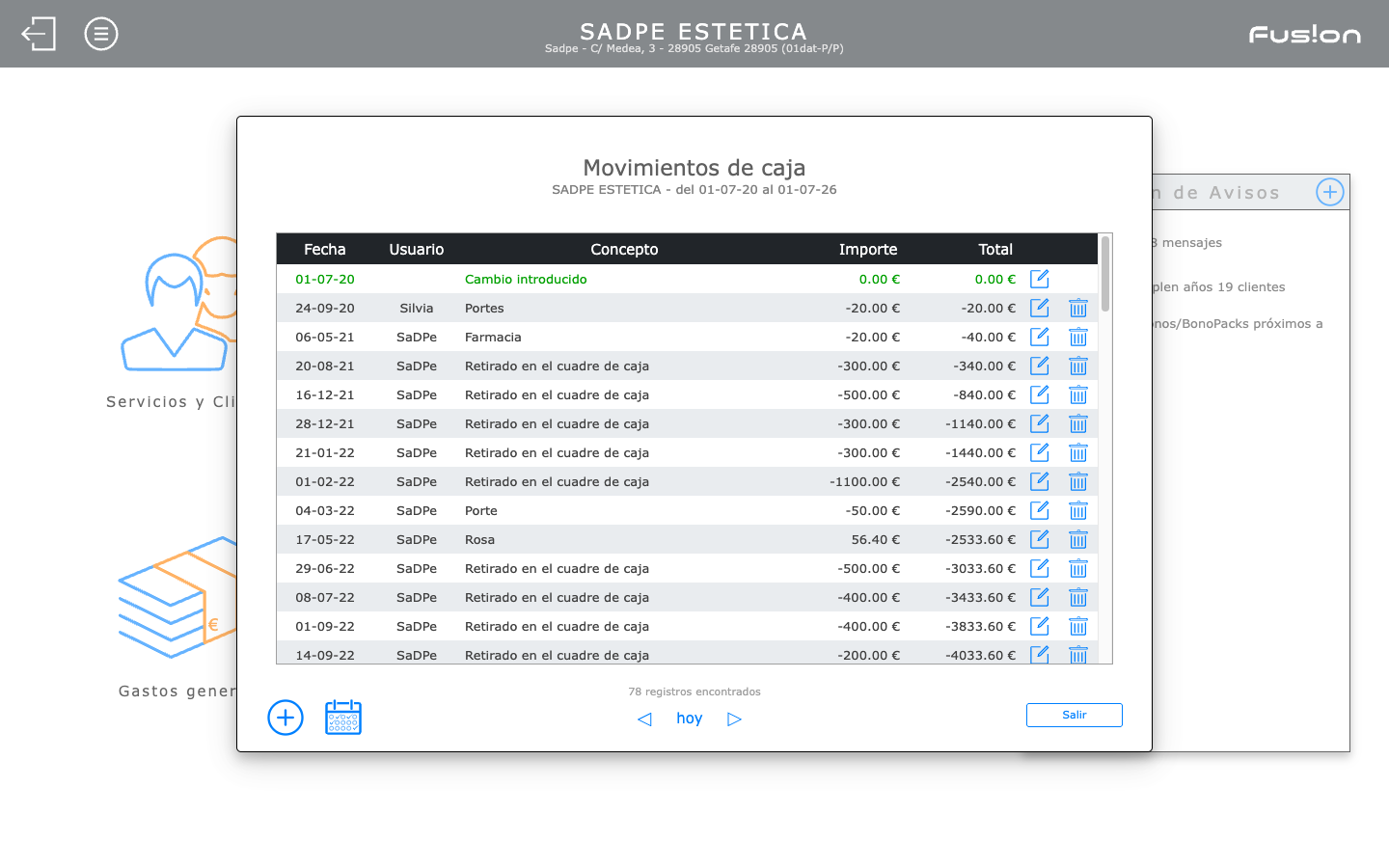The height and width of the screenshot is (868, 1389).
Task: Click the 'BonoPacks próximos' notice line
Action: [x=1237, y=324]
